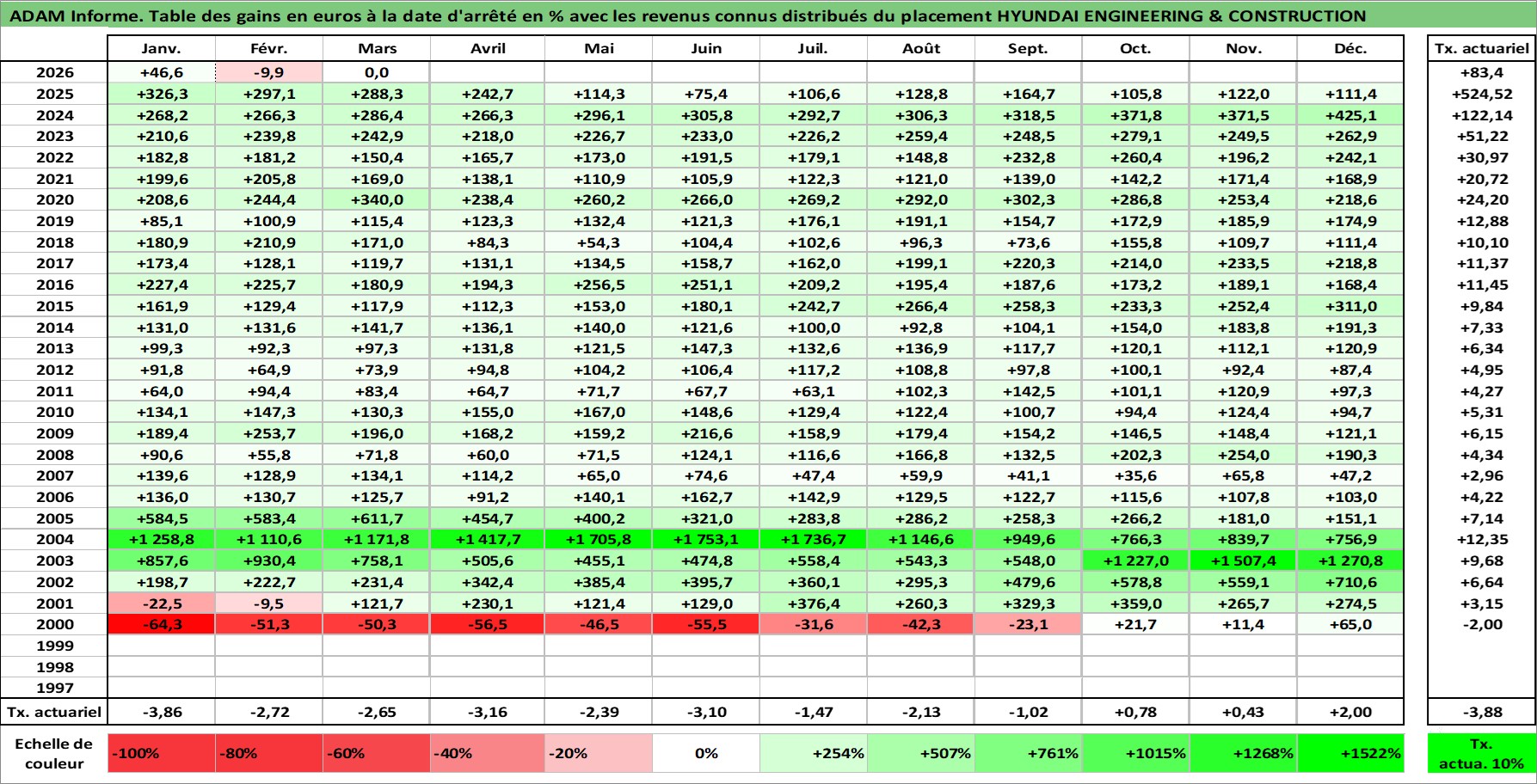Click the +1522% color scale swatch
This screenshot has width=1537, height=784.
1350,754
